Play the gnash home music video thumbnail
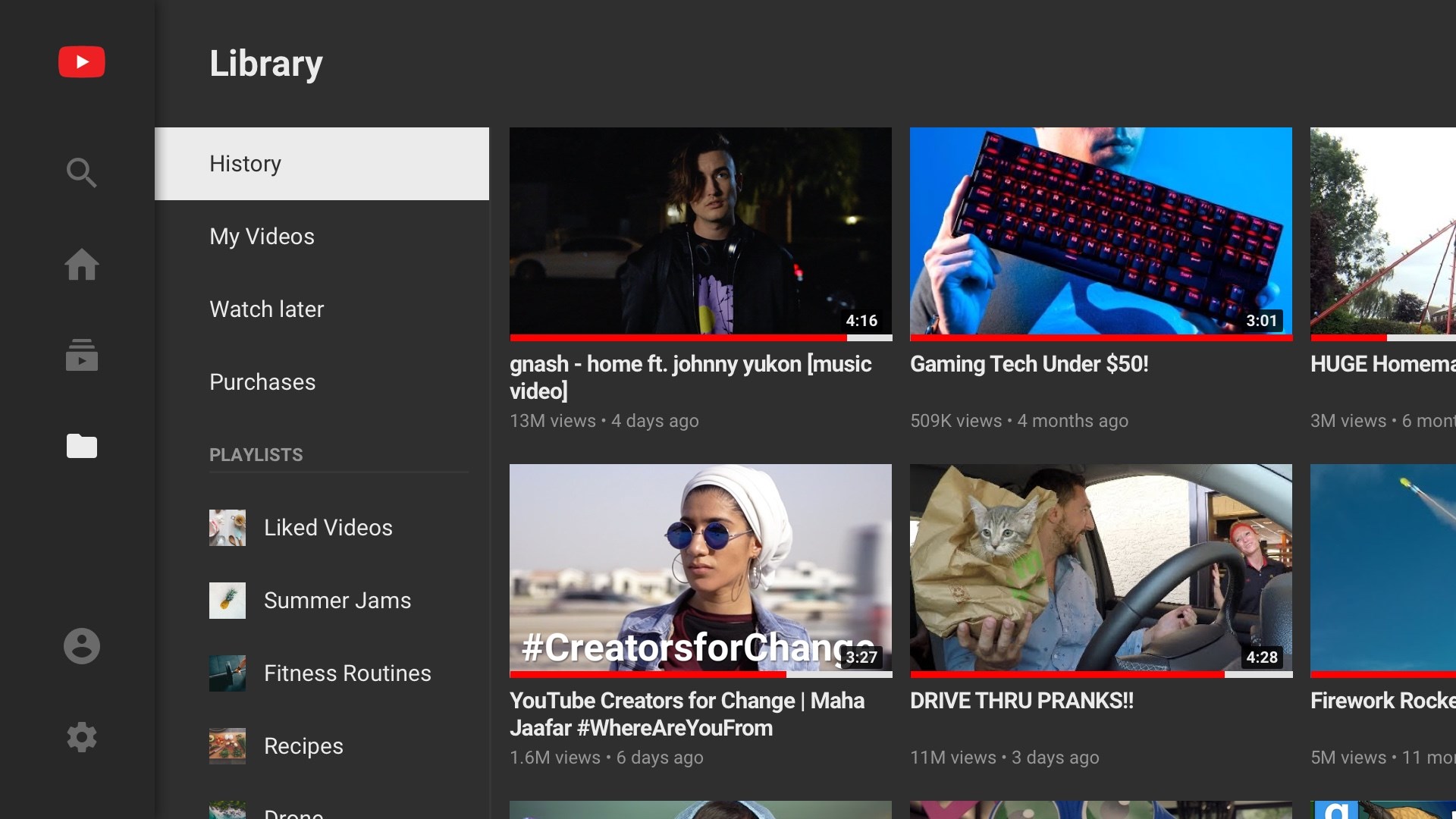The image size is (1456, 819). click(700, 231)
